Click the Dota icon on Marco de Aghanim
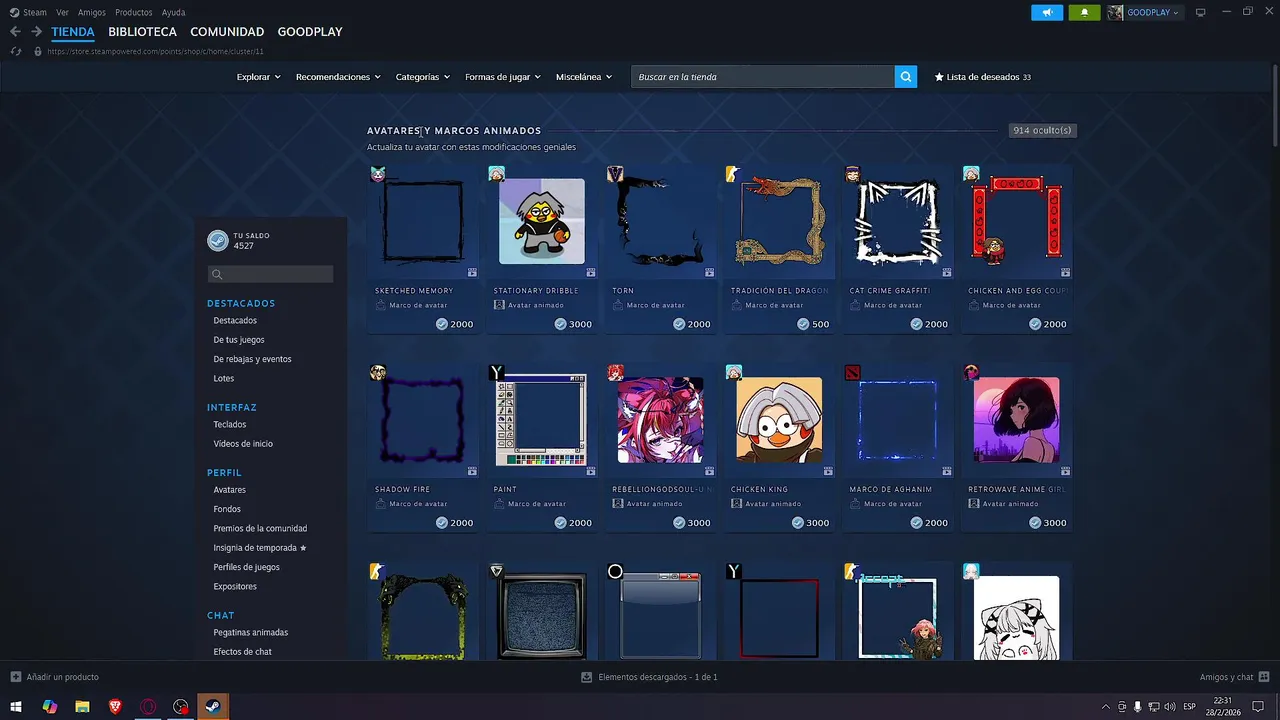The width and height of the screenshot is (1280, 720). (852, 373)
